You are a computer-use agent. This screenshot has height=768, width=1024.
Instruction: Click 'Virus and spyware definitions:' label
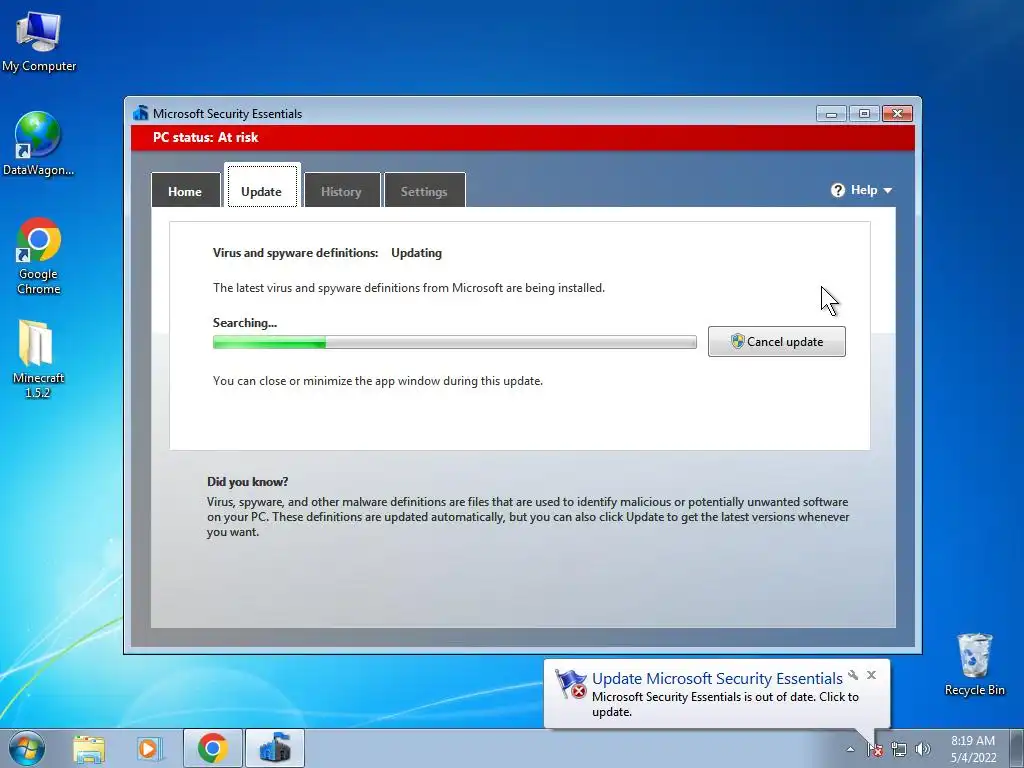click(x=295, y=253)
